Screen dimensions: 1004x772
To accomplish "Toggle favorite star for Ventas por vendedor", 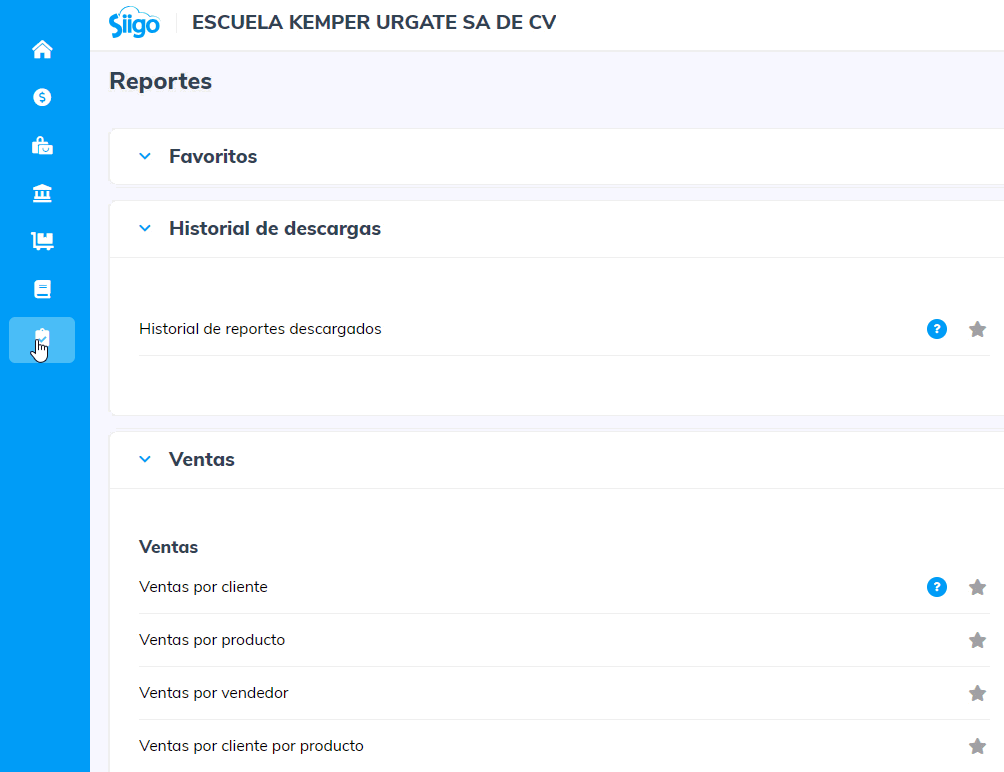I will tap(977, 693).
